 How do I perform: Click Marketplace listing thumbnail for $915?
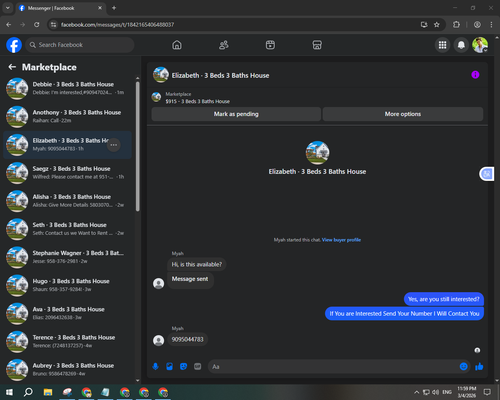coord(156,97)
